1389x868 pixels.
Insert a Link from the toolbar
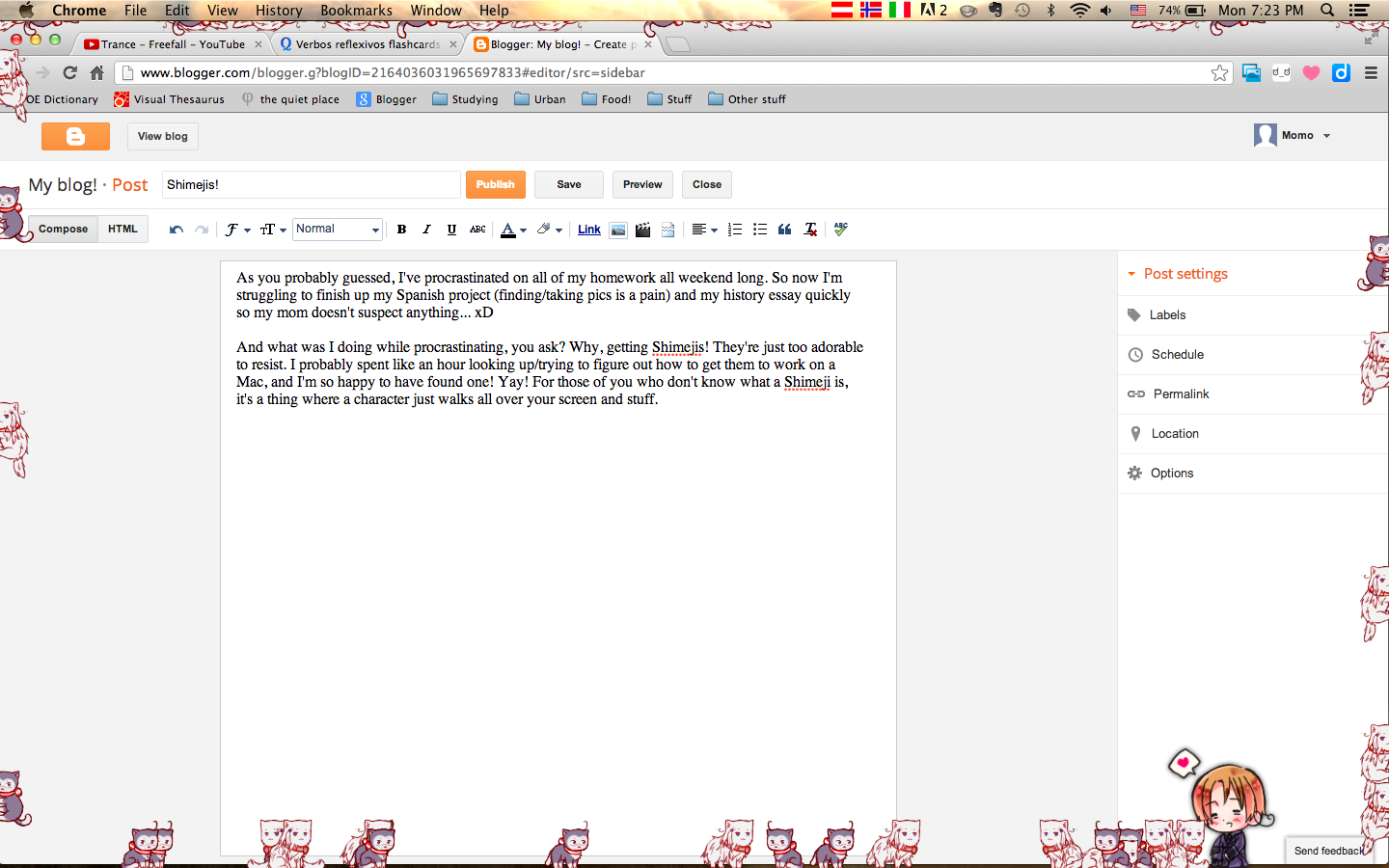(x=589, y=230)
